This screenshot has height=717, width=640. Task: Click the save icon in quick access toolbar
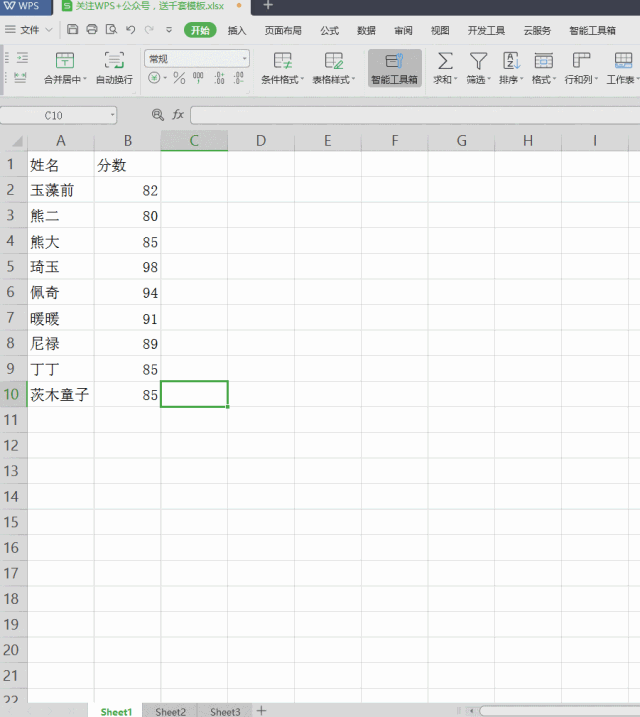pos(73,30)
